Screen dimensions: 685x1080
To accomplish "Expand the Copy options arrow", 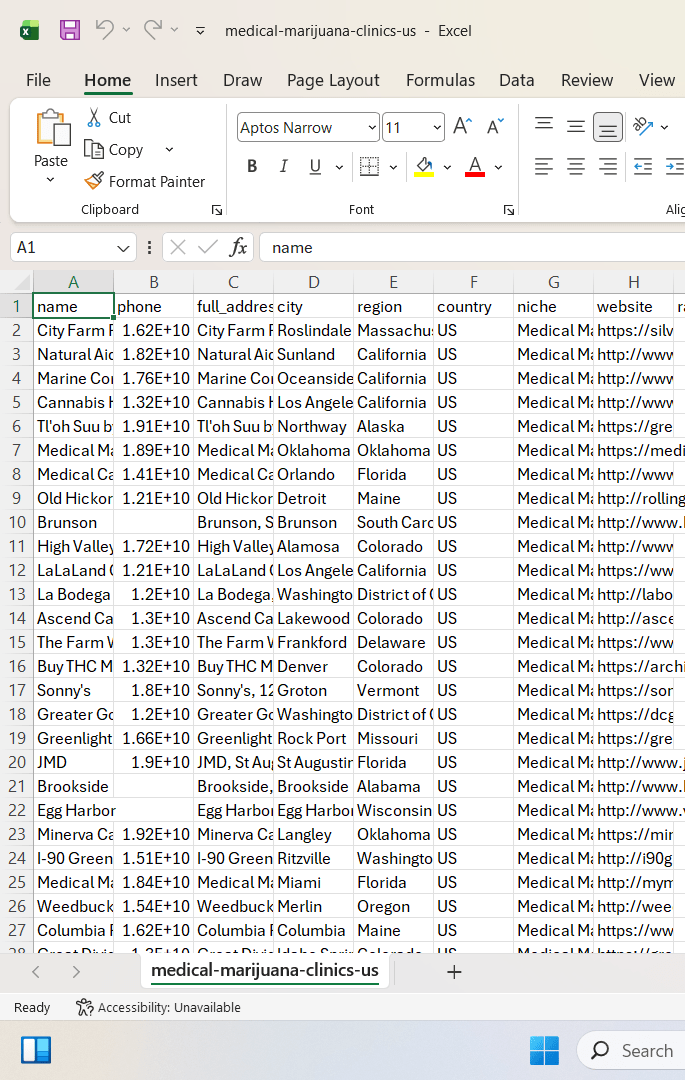I will click(x=169, y=149).
